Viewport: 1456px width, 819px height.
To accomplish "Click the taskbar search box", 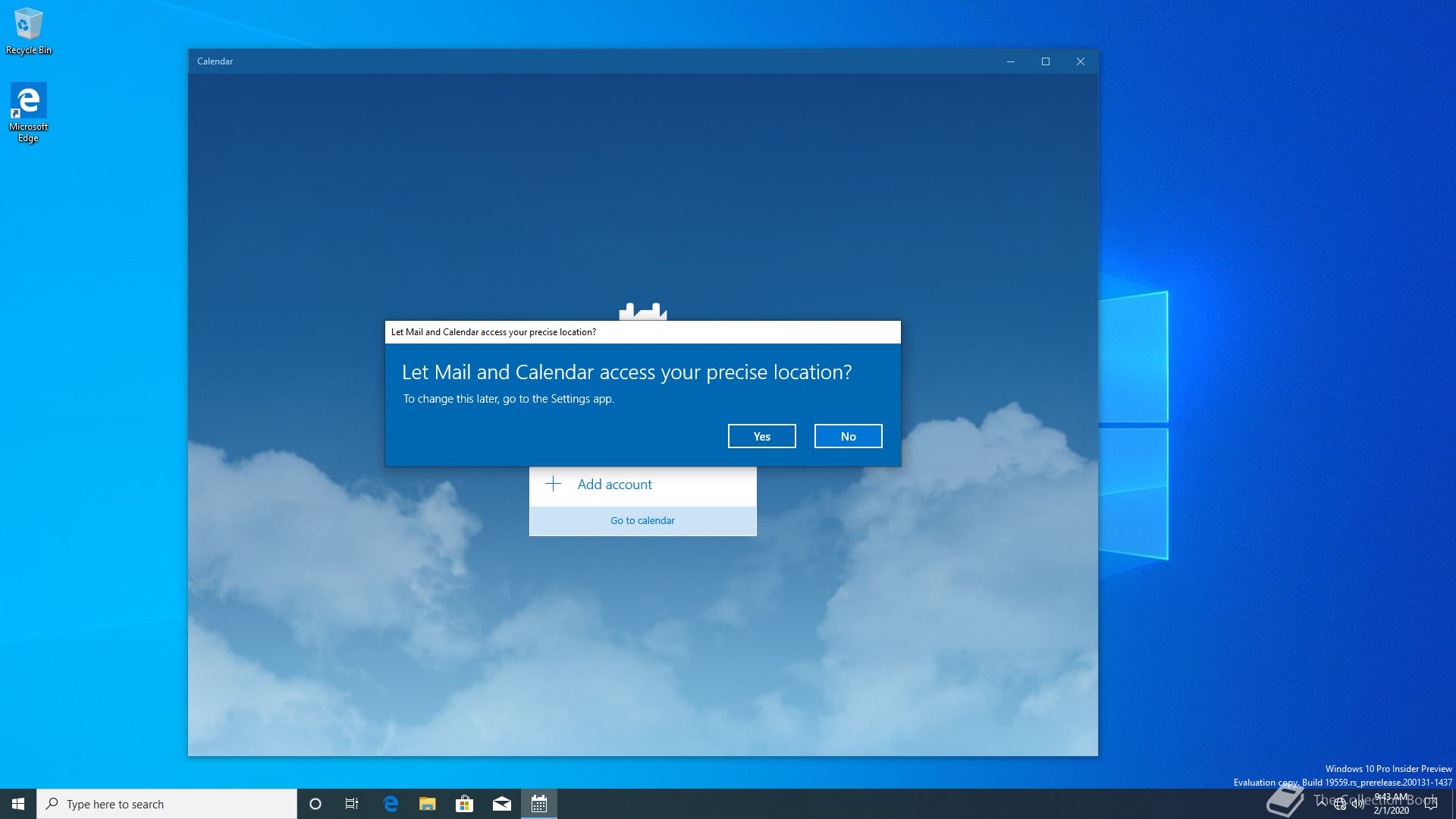I will [167, 804].
